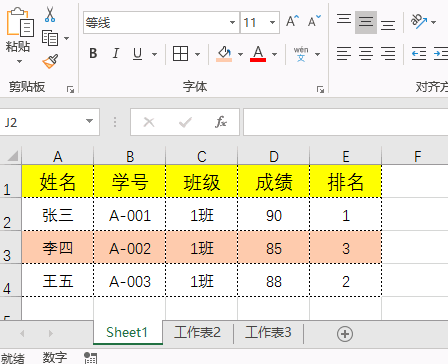448x364 pixels.
Task: Apply red font color with the A icon
Action: [258, 53]
